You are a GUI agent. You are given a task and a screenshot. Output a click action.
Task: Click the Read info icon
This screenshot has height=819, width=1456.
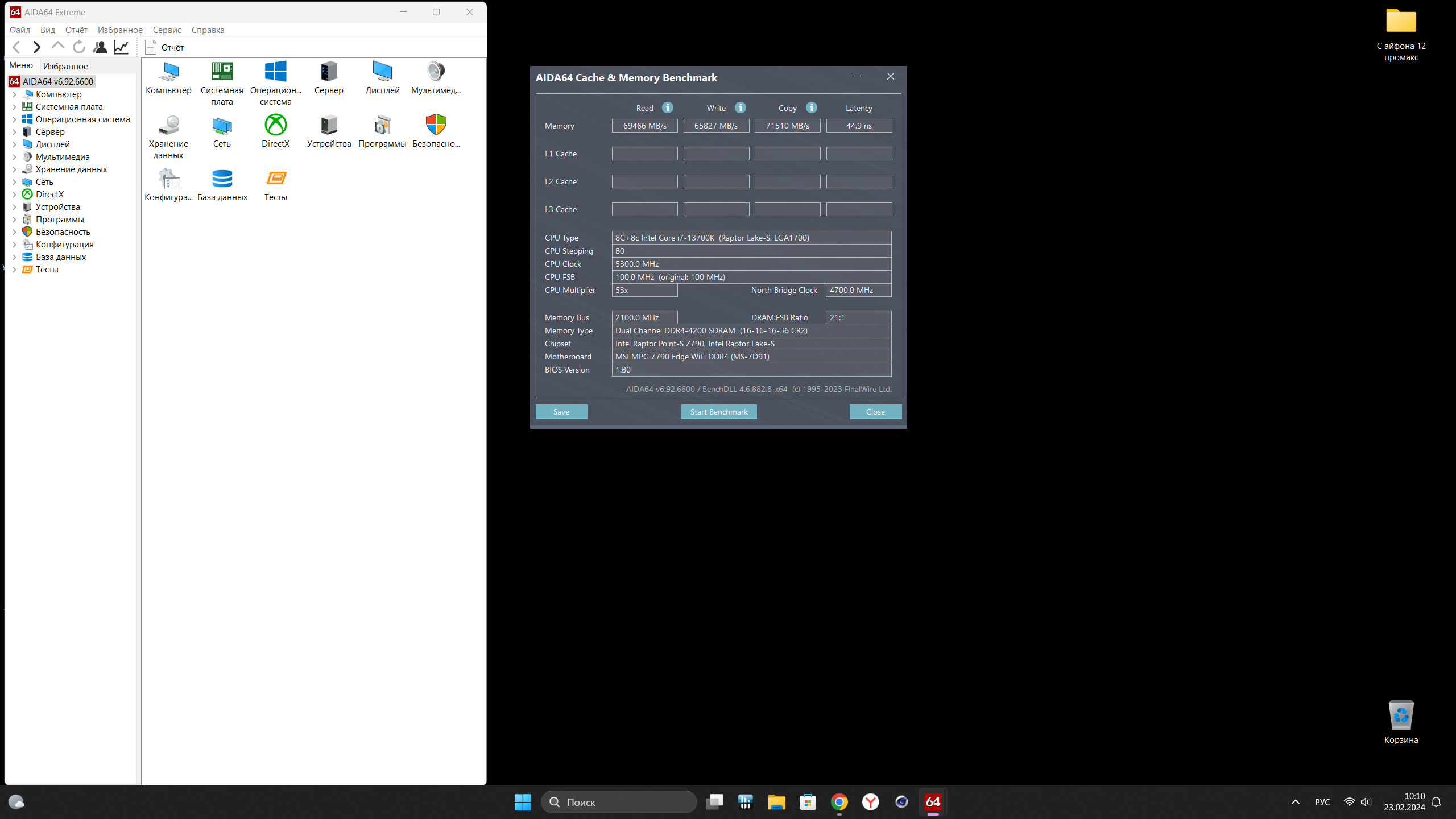[668, 107]
